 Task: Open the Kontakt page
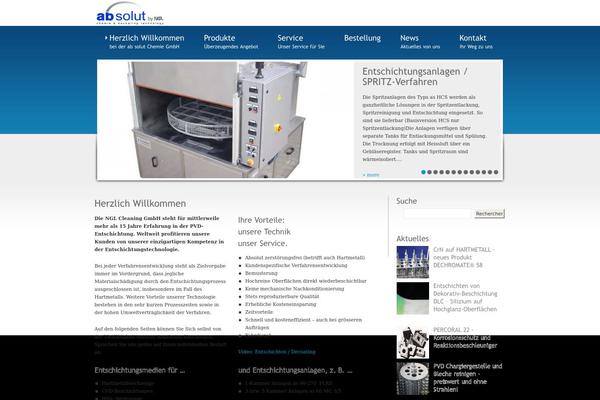coord(476,42)
